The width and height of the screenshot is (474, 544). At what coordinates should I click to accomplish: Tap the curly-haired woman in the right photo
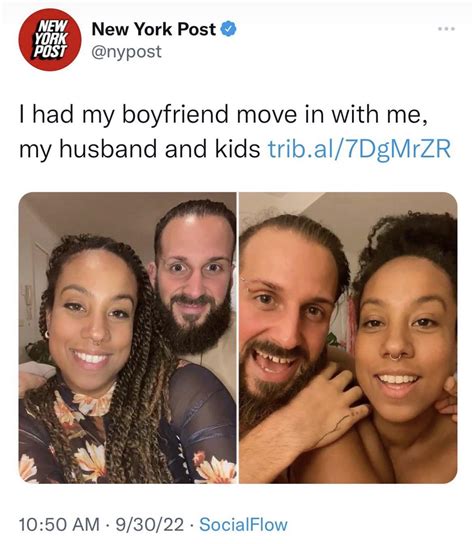[x=406, y=340]
